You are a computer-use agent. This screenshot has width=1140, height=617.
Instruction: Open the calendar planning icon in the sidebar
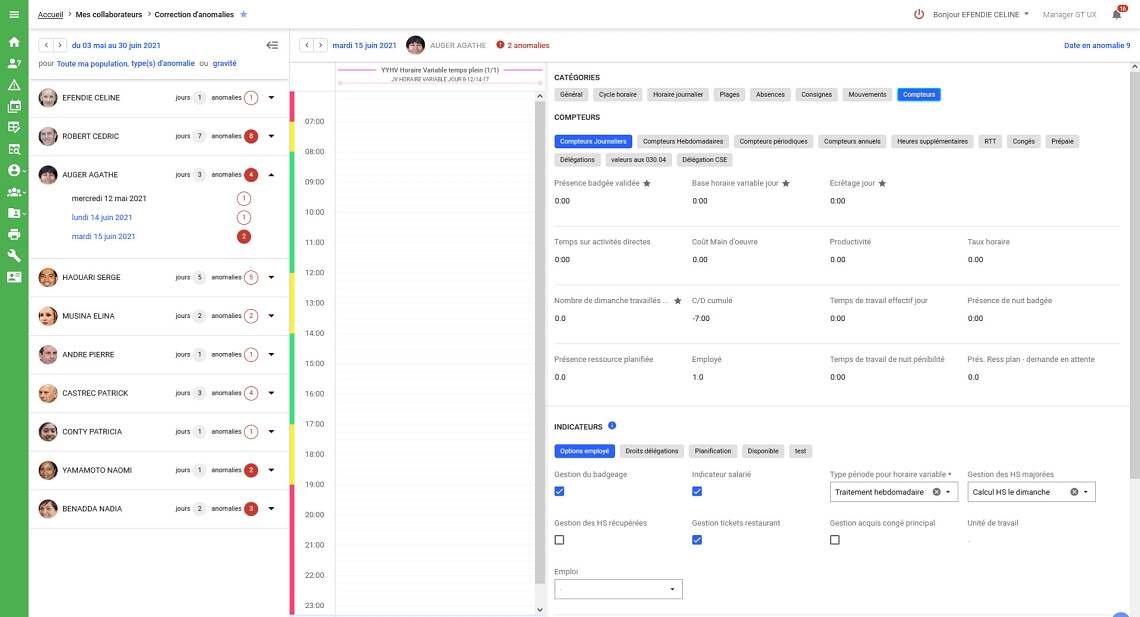tap(14, 106)
